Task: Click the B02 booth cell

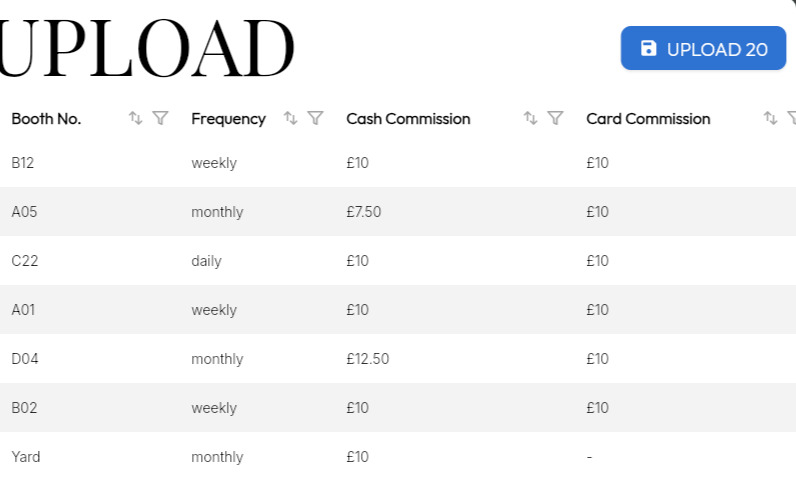Action: pos(24,408)
